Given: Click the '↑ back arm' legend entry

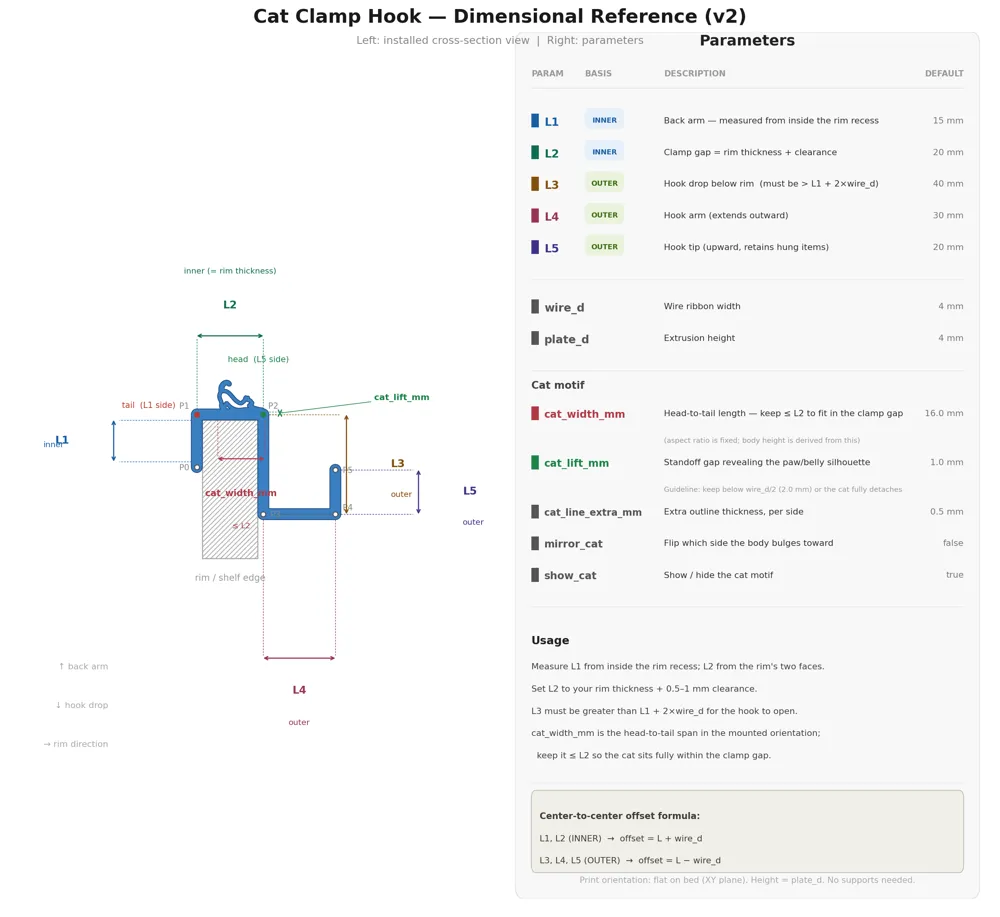Looking at the screenshot, I should (83, 666).
